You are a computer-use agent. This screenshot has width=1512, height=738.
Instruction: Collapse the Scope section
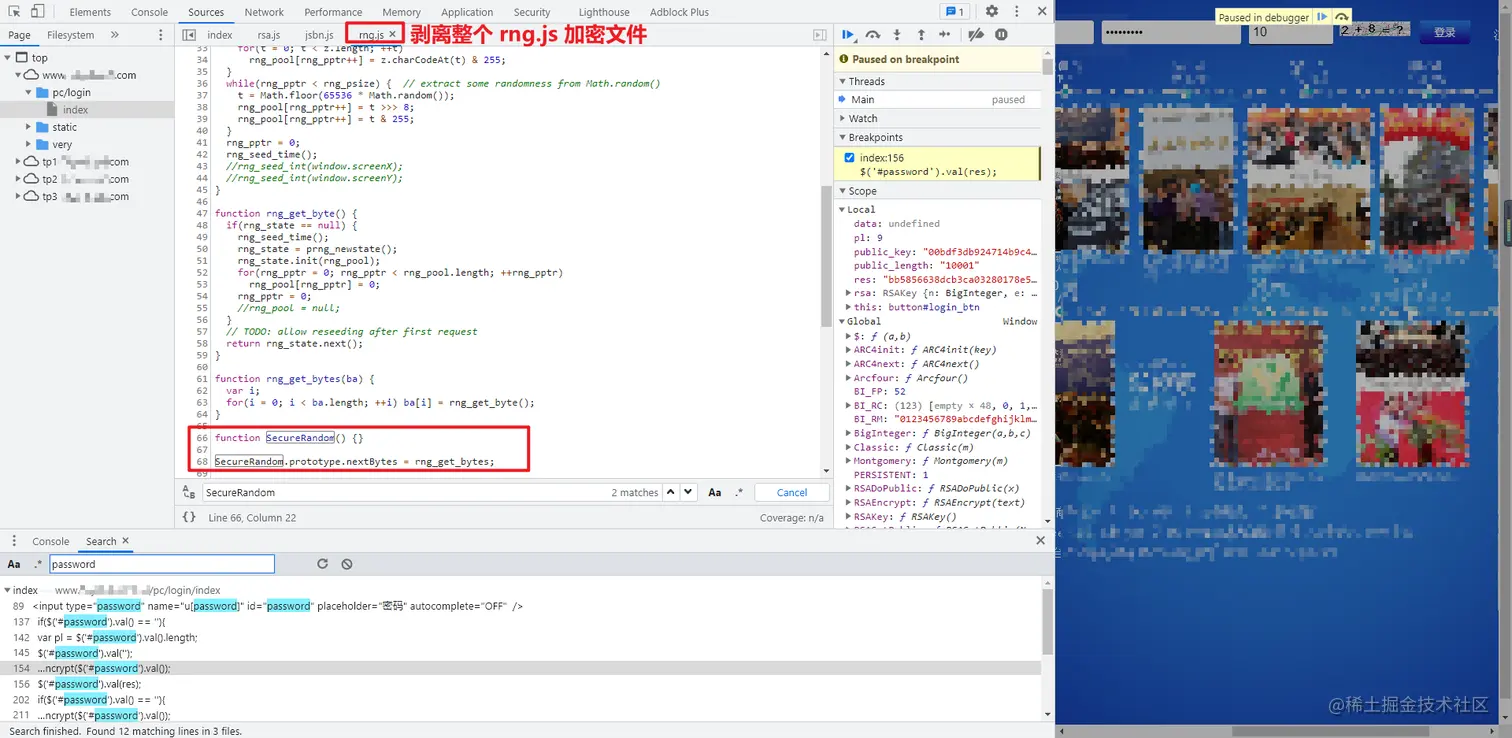pyautogui.click(x=938, y=191)
